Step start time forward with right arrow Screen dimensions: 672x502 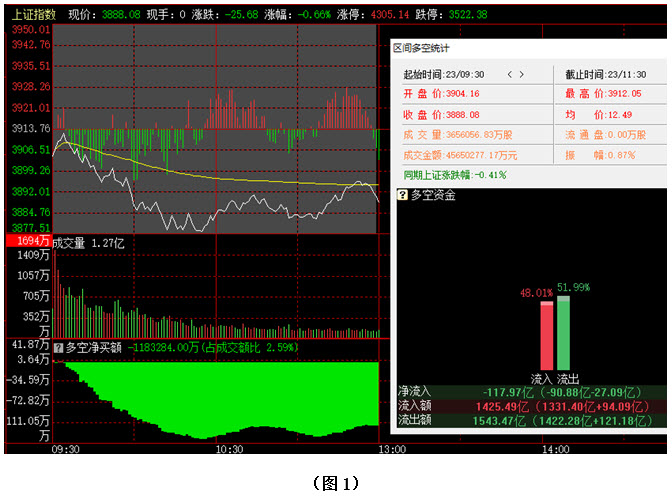point(521,74)
